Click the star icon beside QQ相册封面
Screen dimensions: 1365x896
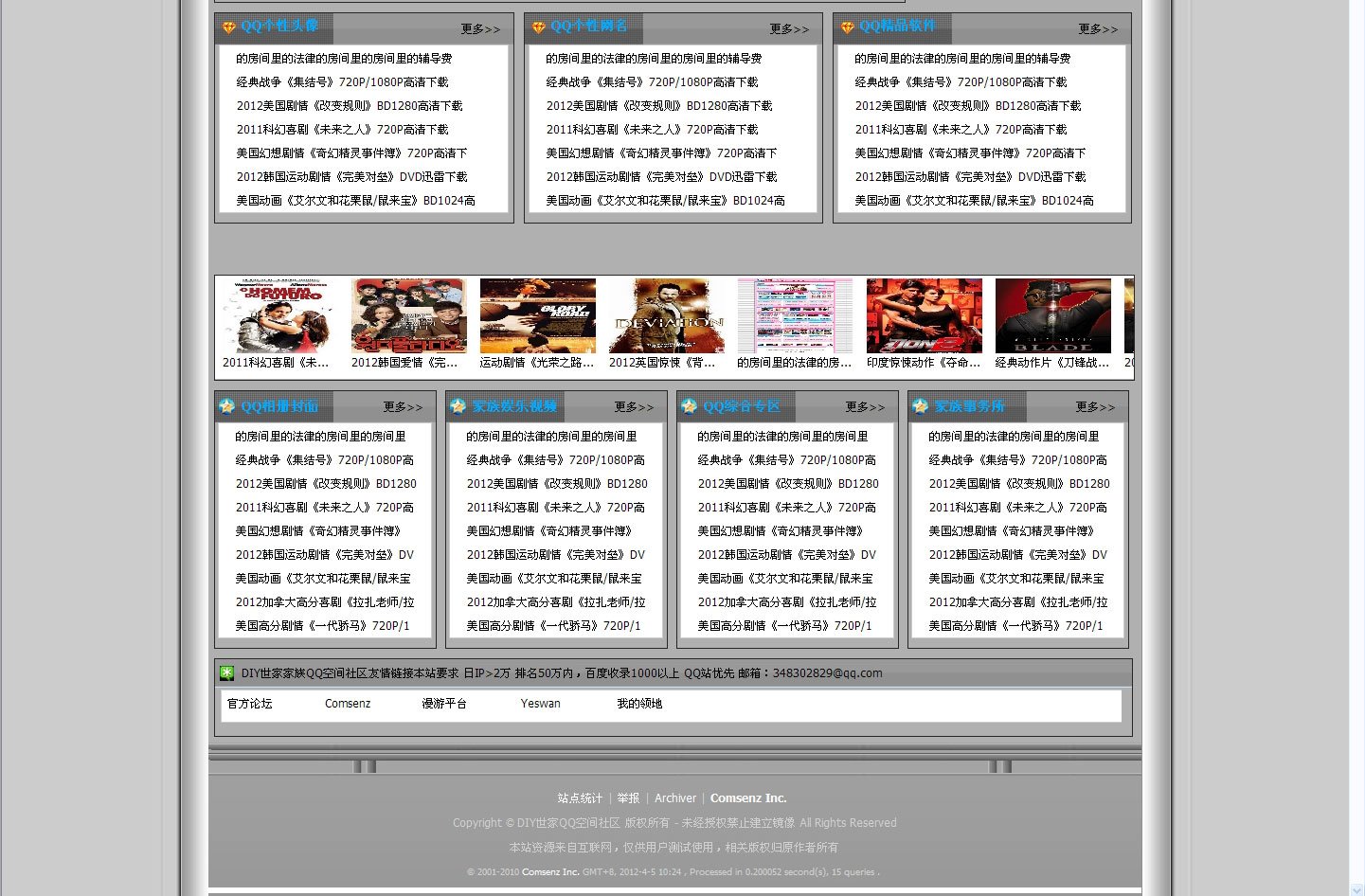[x=226, y=406]
